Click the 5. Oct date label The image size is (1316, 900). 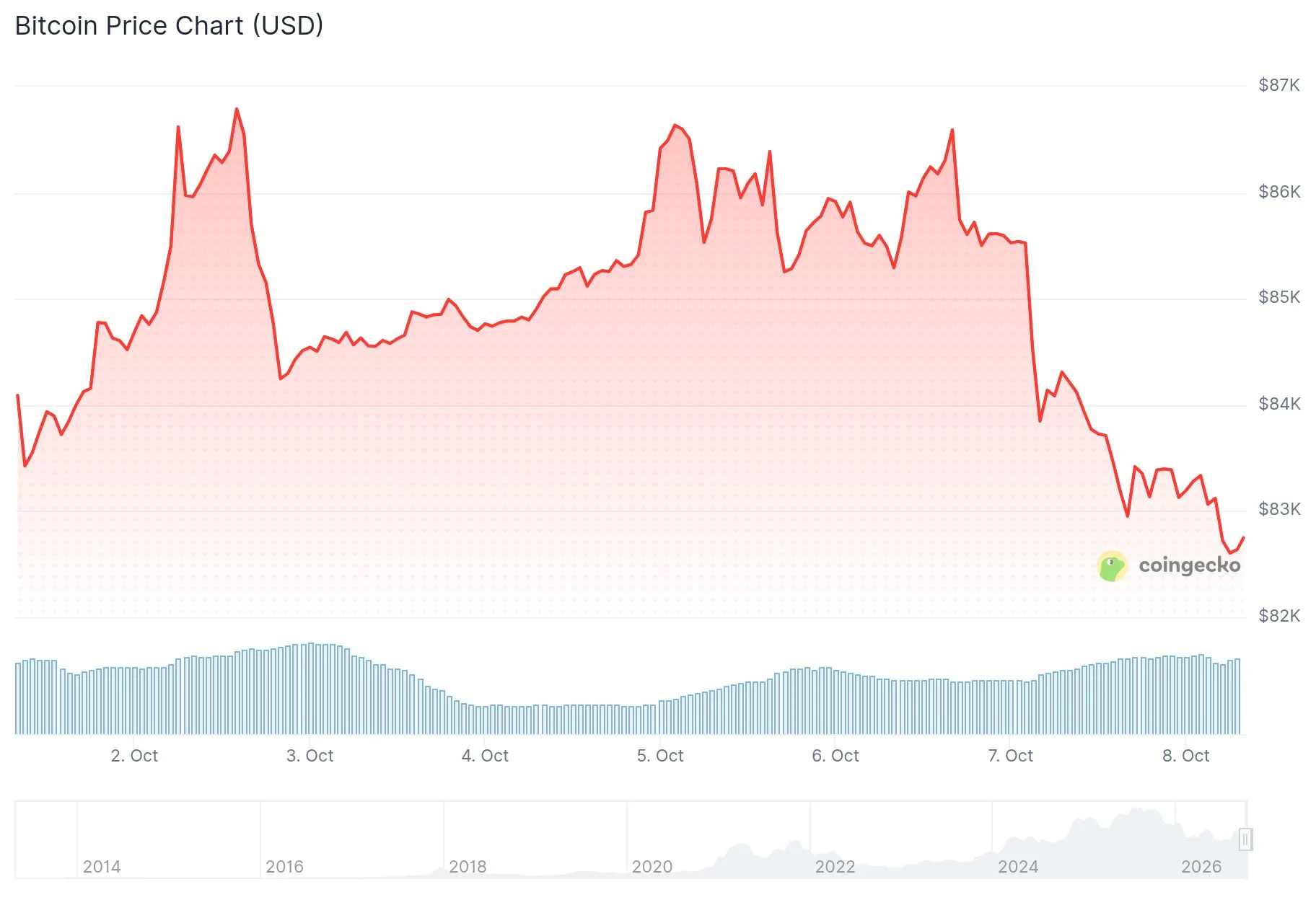pos(660,756)
